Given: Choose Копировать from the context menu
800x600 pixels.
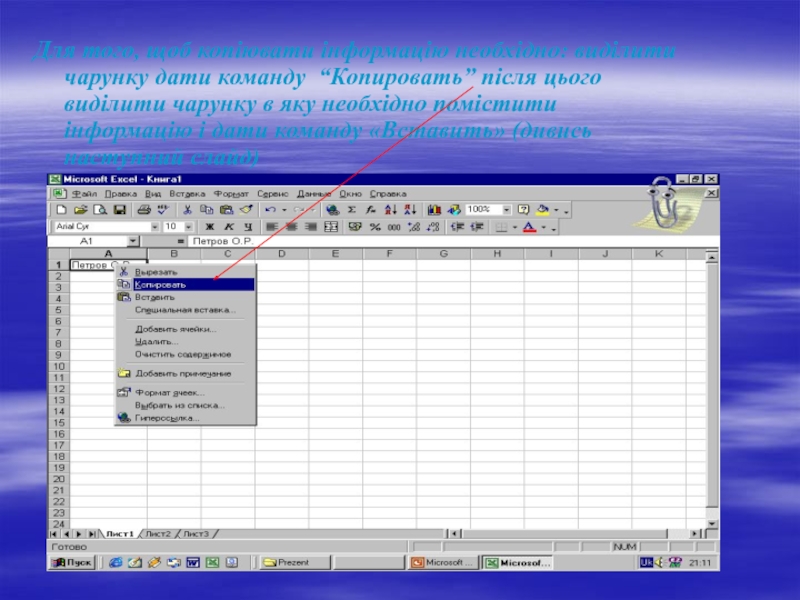Looking at the screenshot, I should (185, 284).
